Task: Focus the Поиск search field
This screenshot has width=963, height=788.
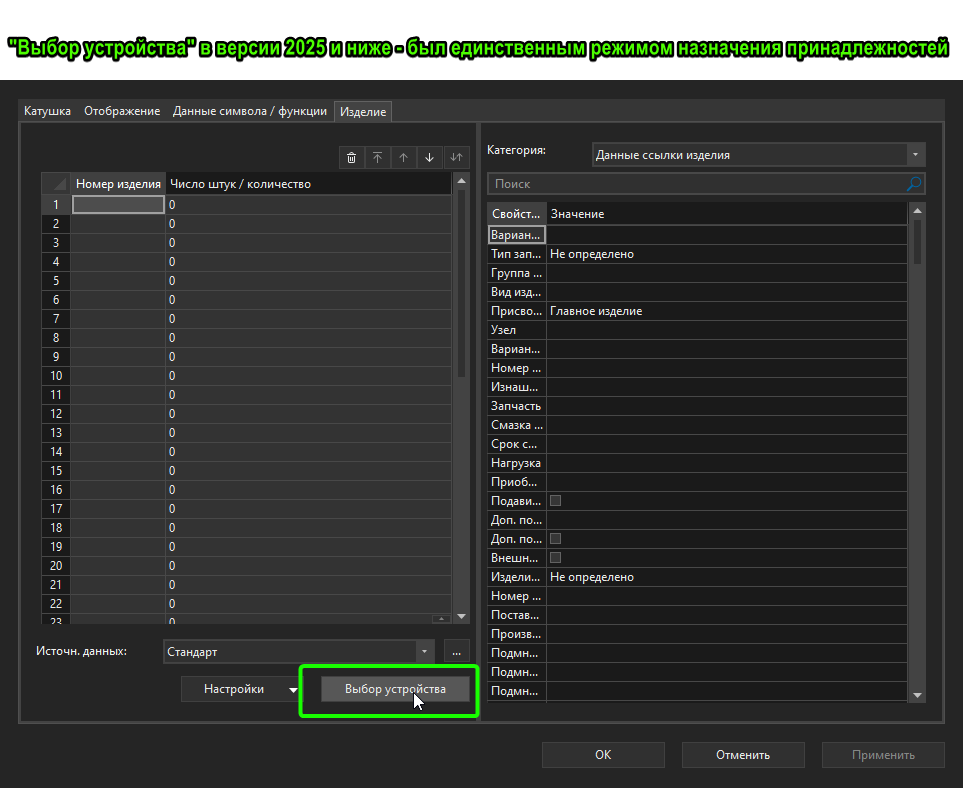Action: pos(699,184)
